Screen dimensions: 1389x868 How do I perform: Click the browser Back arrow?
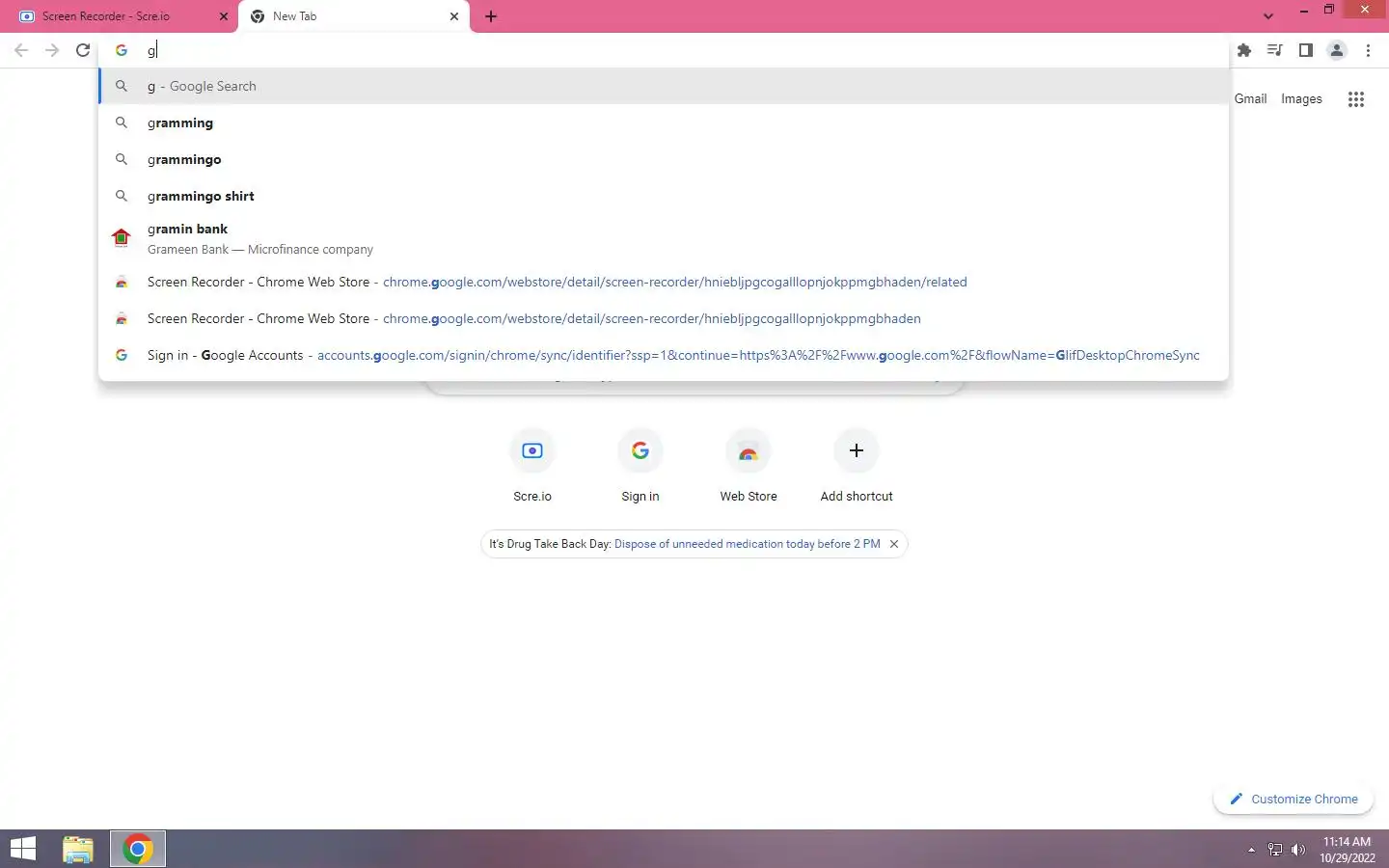(x=21, y=50)
